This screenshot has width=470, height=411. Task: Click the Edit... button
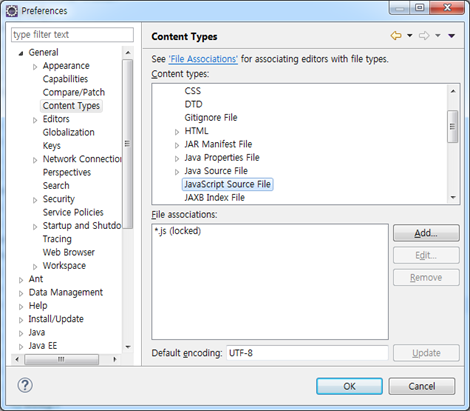(426, 255)
